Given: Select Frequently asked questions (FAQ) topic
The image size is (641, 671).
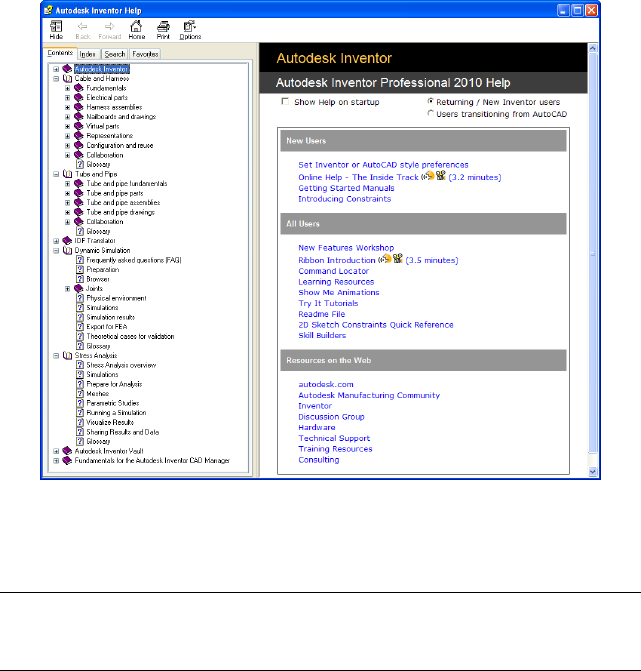Looking at the screenshot, I should click(x=134, y=260).
